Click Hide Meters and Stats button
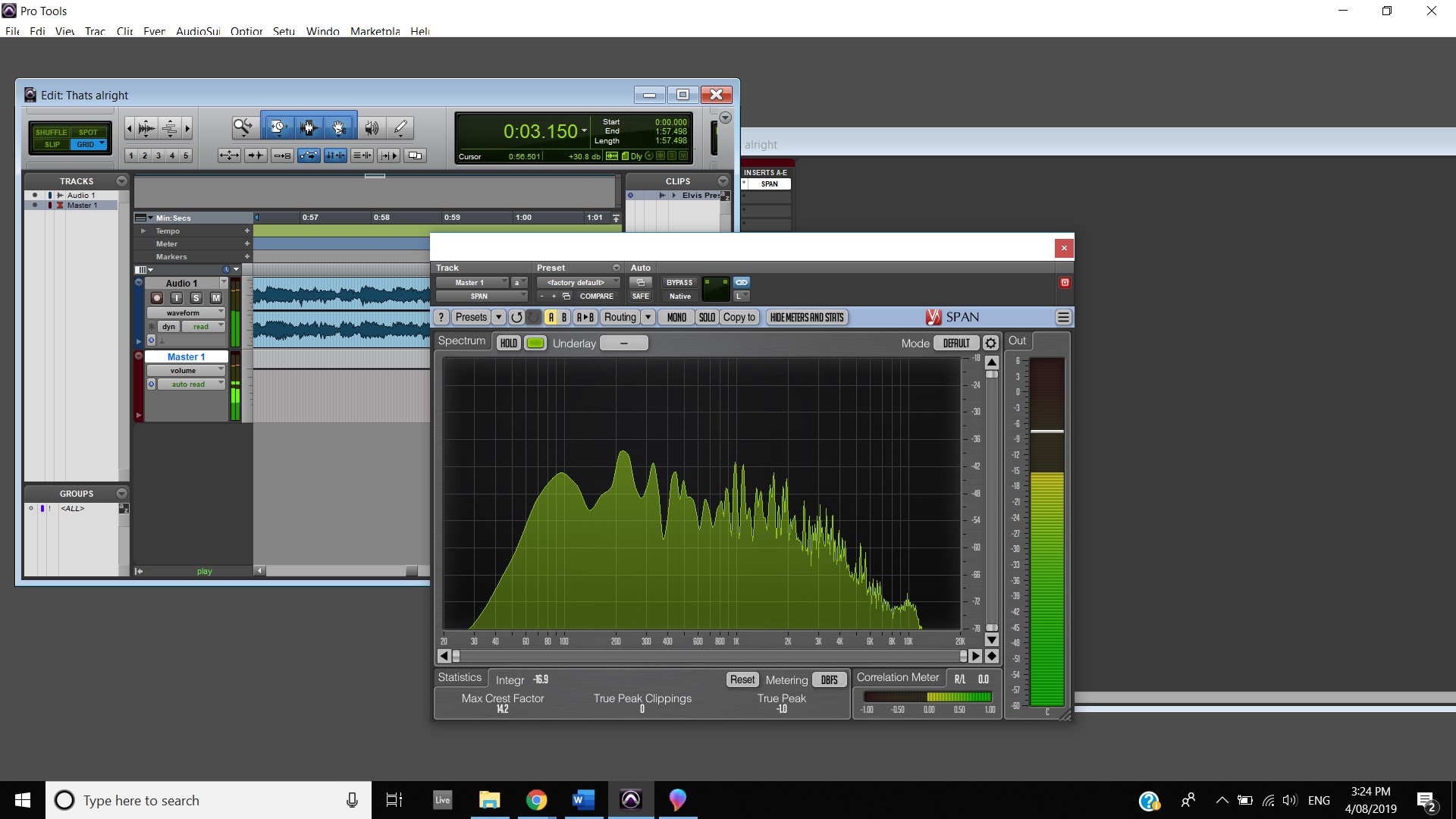 [806, 318]
